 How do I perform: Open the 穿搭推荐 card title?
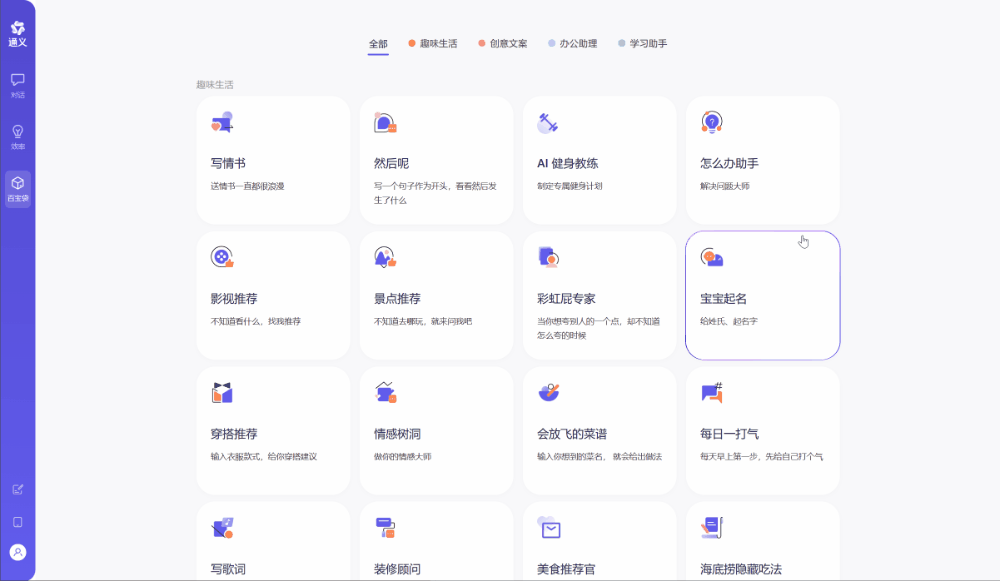(x=234, y=434)
